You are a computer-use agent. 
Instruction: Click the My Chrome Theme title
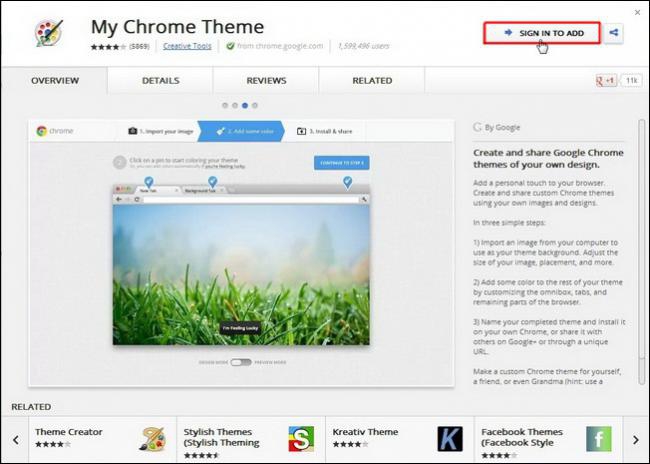(177, 27)
